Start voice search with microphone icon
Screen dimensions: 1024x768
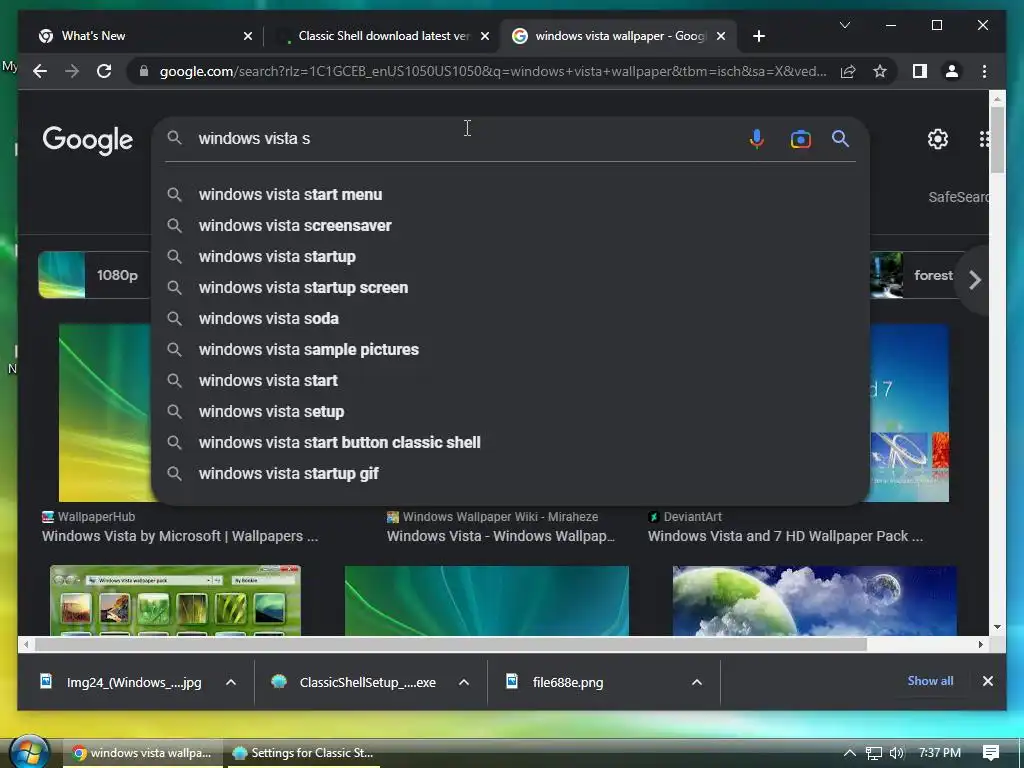click(756, 138)
